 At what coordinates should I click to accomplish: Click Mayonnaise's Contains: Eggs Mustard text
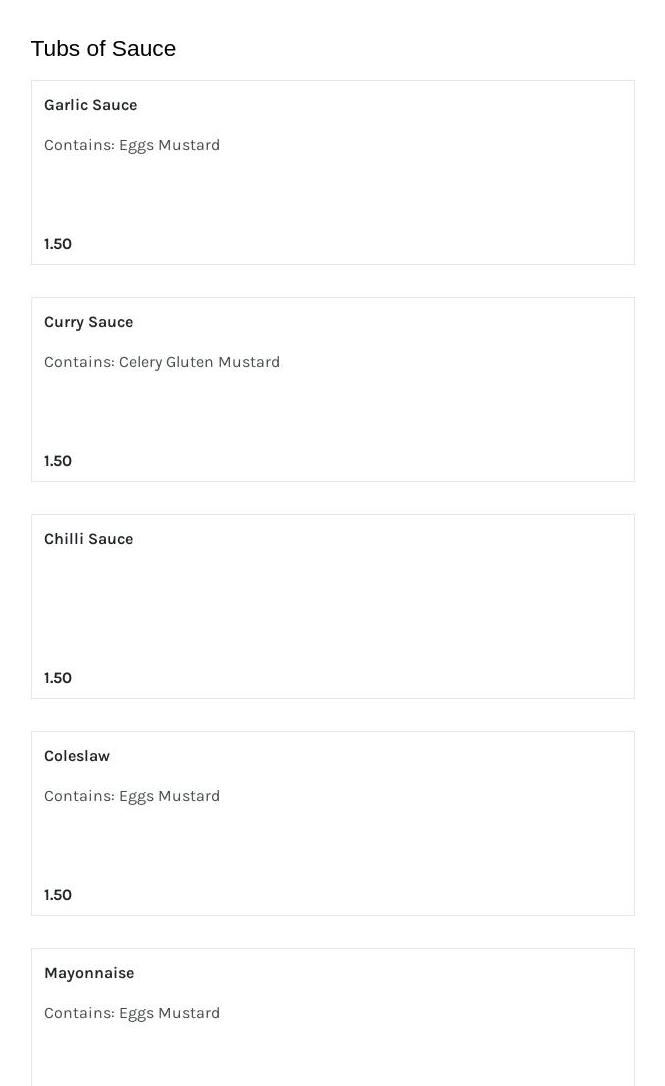[x=132, y=1013]
